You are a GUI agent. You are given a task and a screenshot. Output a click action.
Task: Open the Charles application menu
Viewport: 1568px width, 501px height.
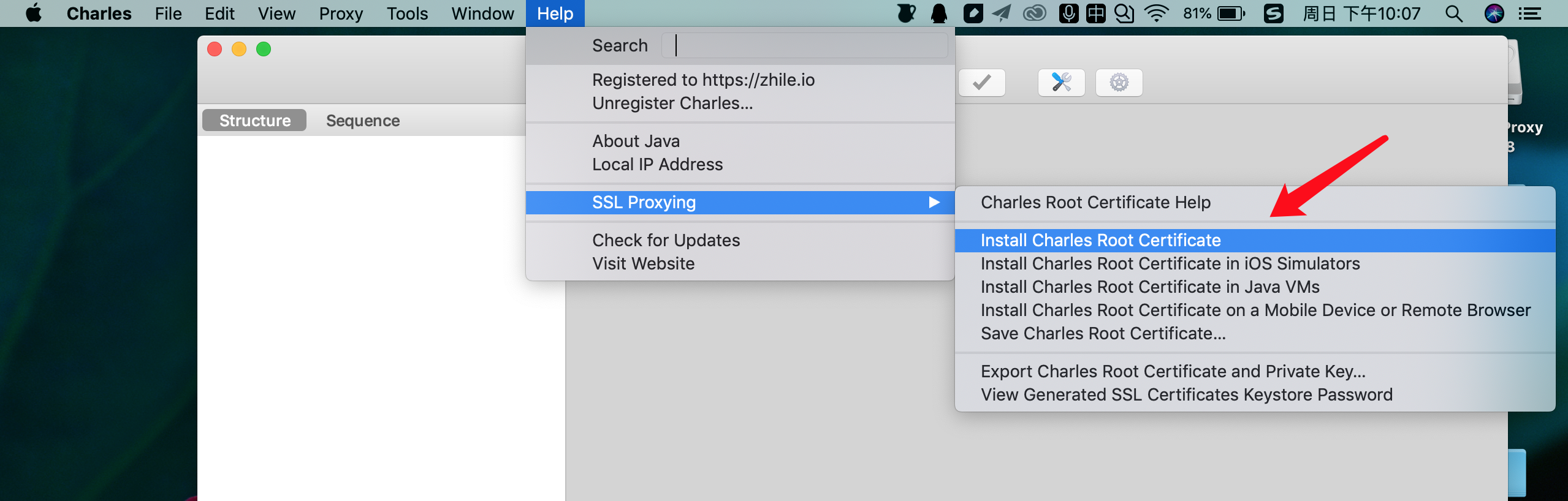coord(99,13)
